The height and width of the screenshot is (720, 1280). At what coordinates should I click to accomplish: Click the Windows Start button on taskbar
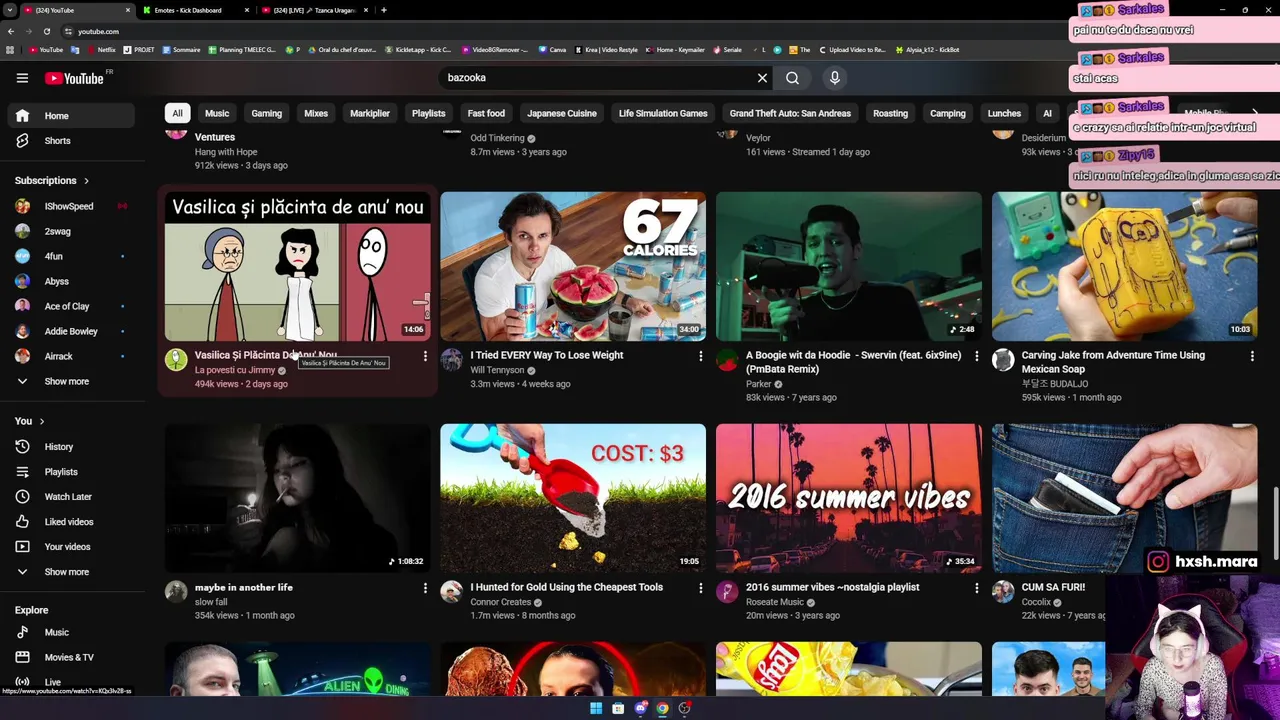[596, 708]
